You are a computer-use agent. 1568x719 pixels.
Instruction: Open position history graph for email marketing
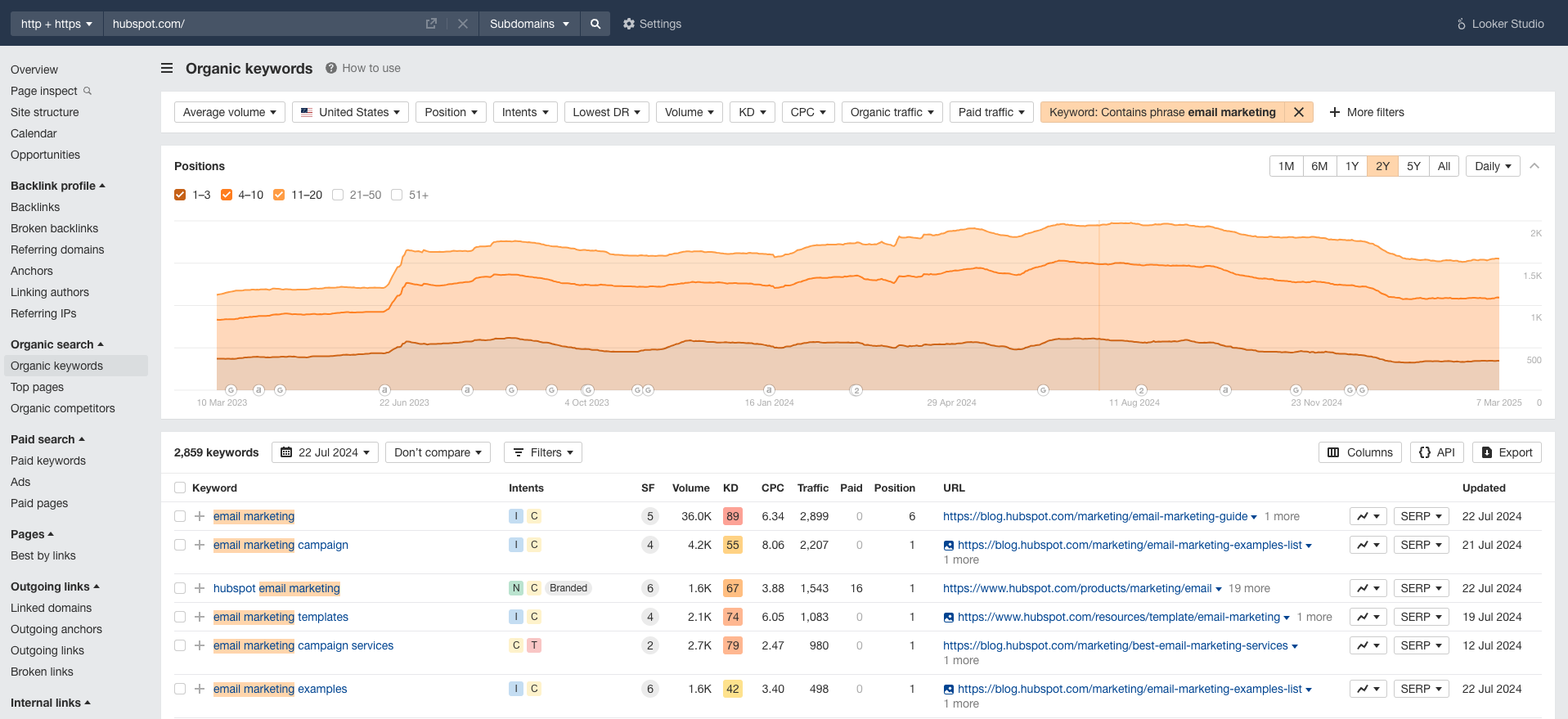[x=1368, y=516]
